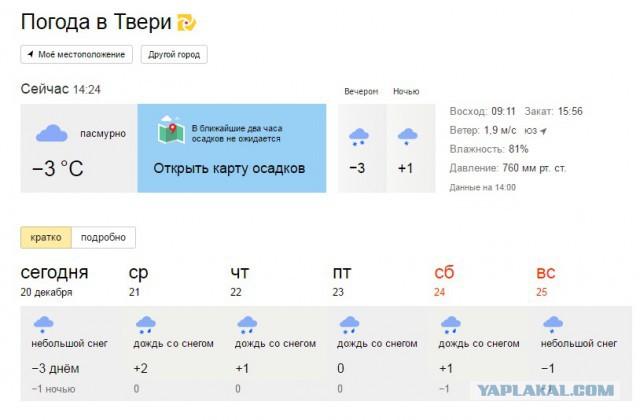Open the precipitation map icon with red pin
Screen dimensions: 640x420
tap(171, 130)
